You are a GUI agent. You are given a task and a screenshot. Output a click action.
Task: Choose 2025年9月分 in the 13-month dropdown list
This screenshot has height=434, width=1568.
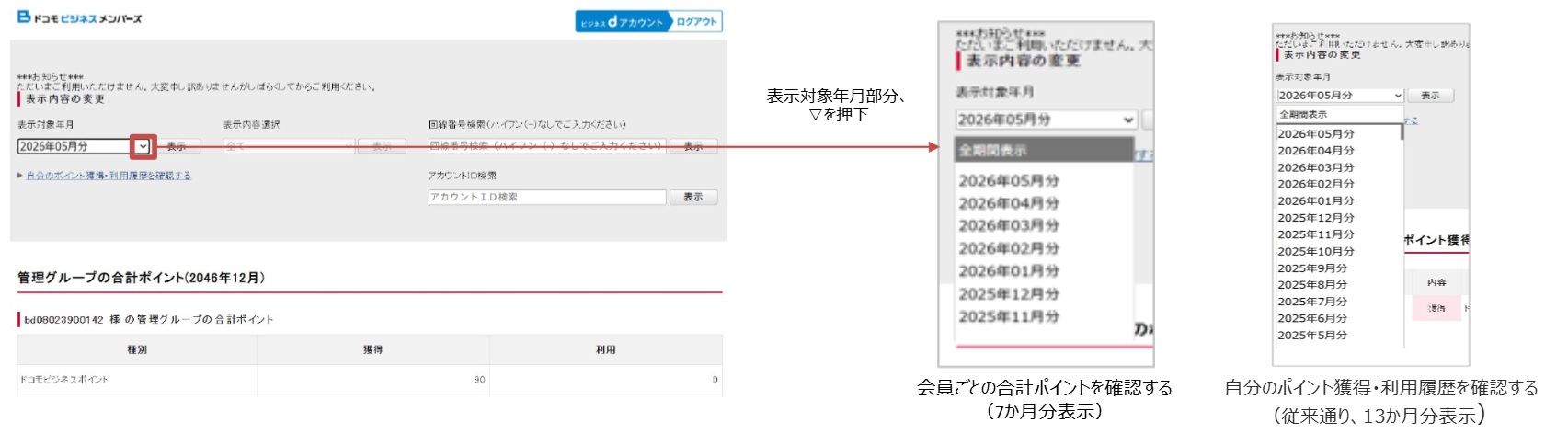click(x=1312, y=268)
